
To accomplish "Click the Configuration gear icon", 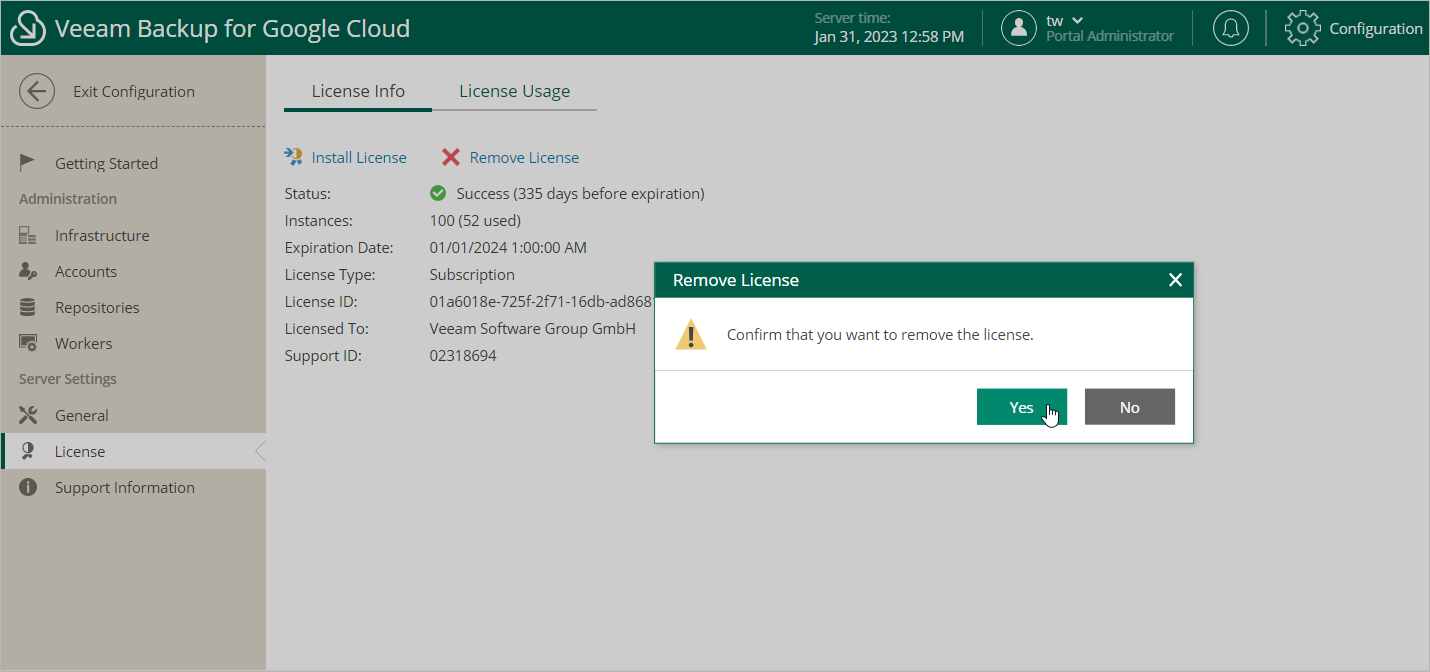I will coord(1302,28).
